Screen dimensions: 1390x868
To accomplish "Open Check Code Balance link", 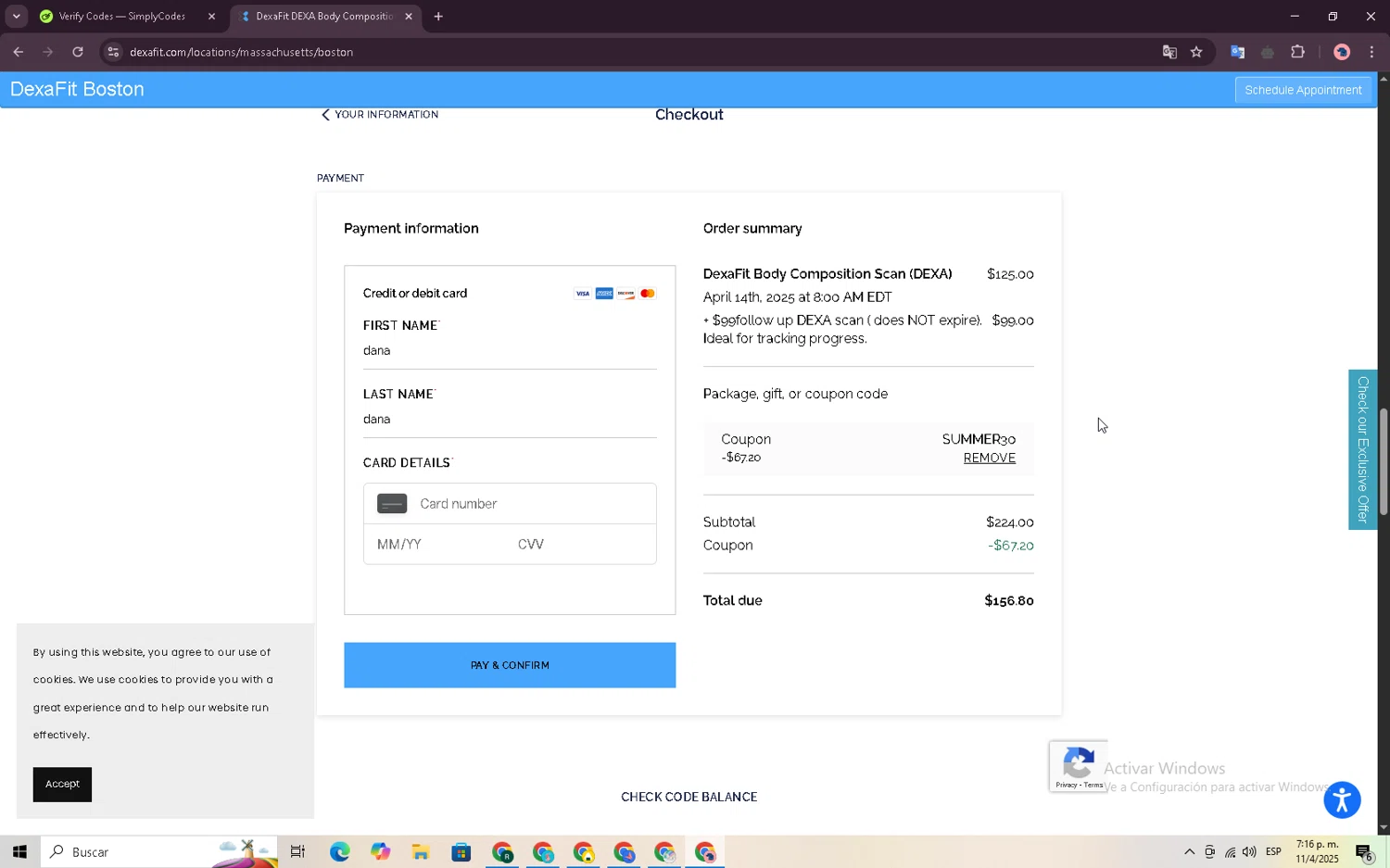I will (689, 797).
